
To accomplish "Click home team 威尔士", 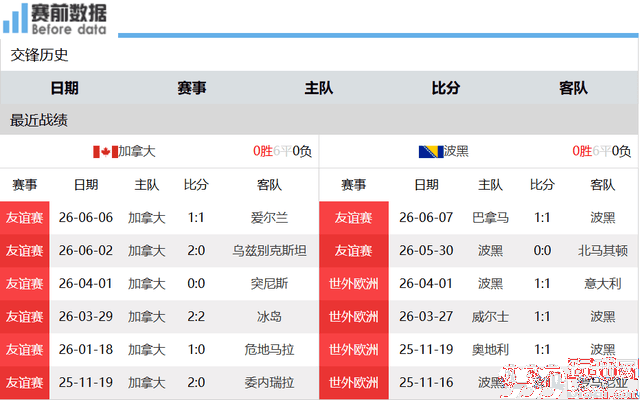I will (490, 316).
